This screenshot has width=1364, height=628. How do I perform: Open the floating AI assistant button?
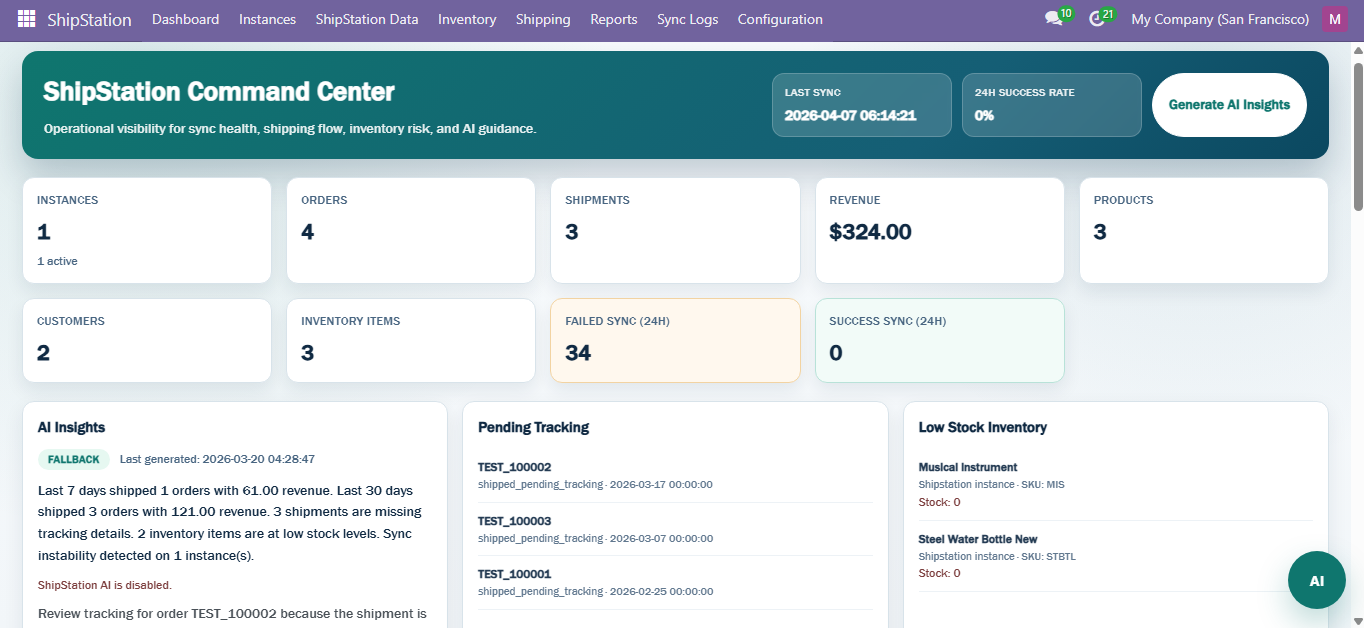point(1316,580)
